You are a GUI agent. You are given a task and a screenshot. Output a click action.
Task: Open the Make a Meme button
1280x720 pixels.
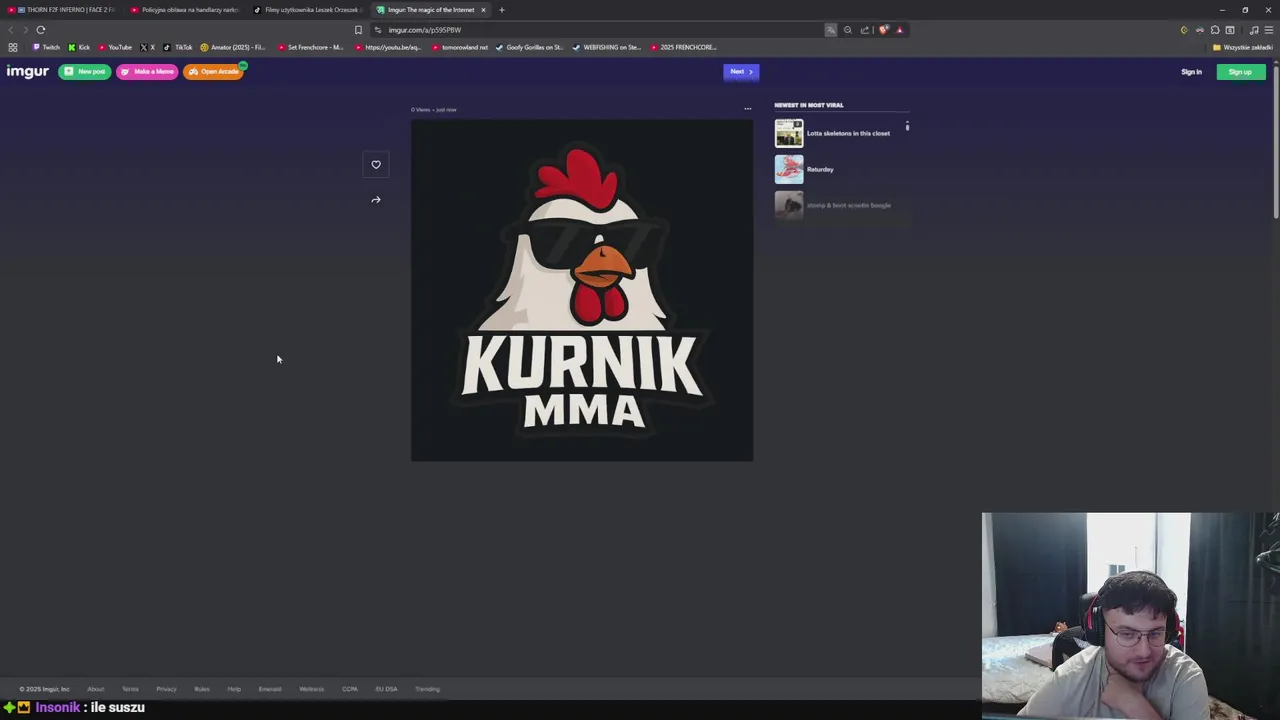click(147, 71)
